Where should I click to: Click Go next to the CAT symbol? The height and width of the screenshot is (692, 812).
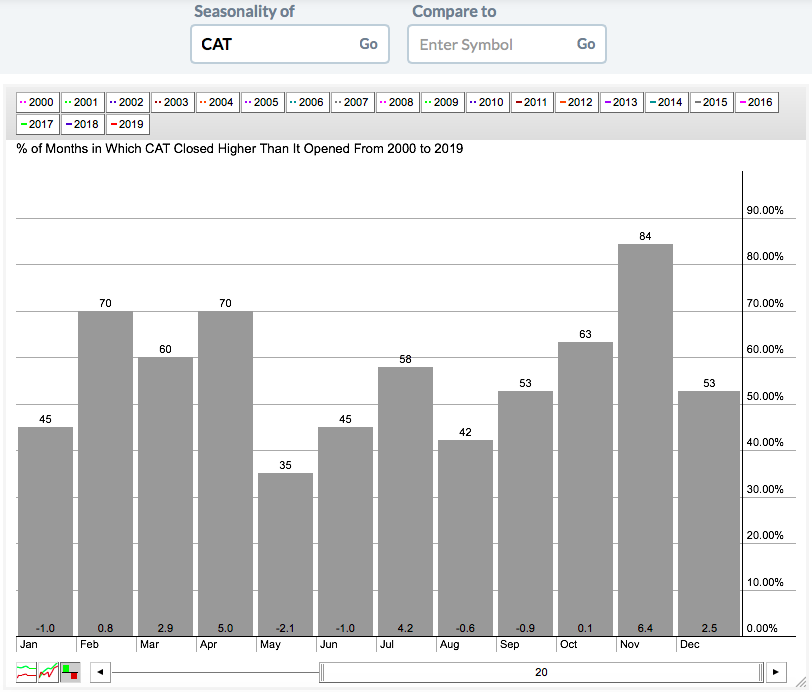coord(368,44)
